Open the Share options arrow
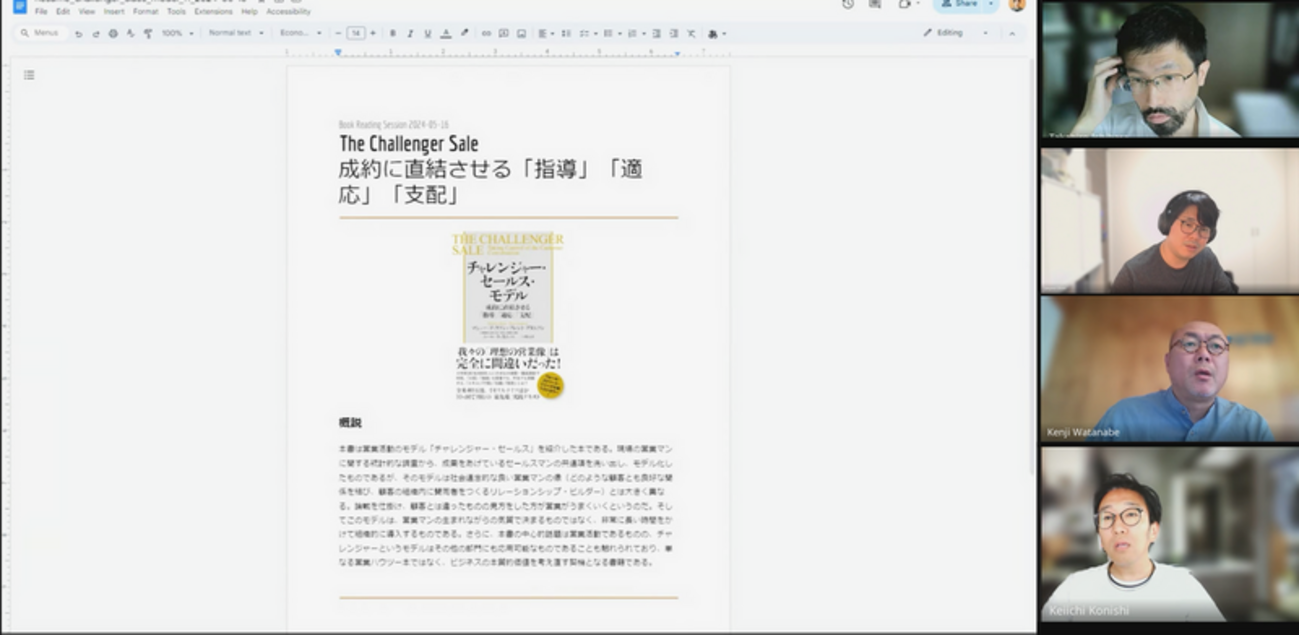The width and height of the screenshot is (1299, 635). click(991, 4)
